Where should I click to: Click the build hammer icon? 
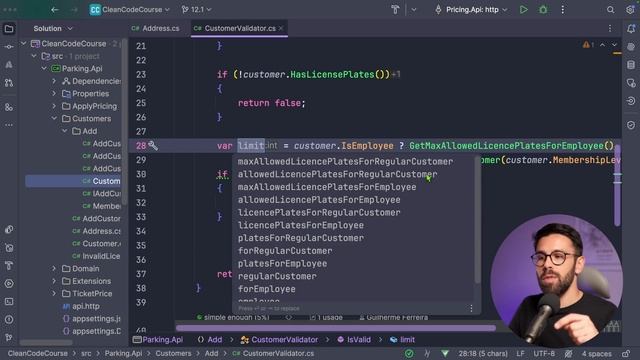tap(395, 9)
